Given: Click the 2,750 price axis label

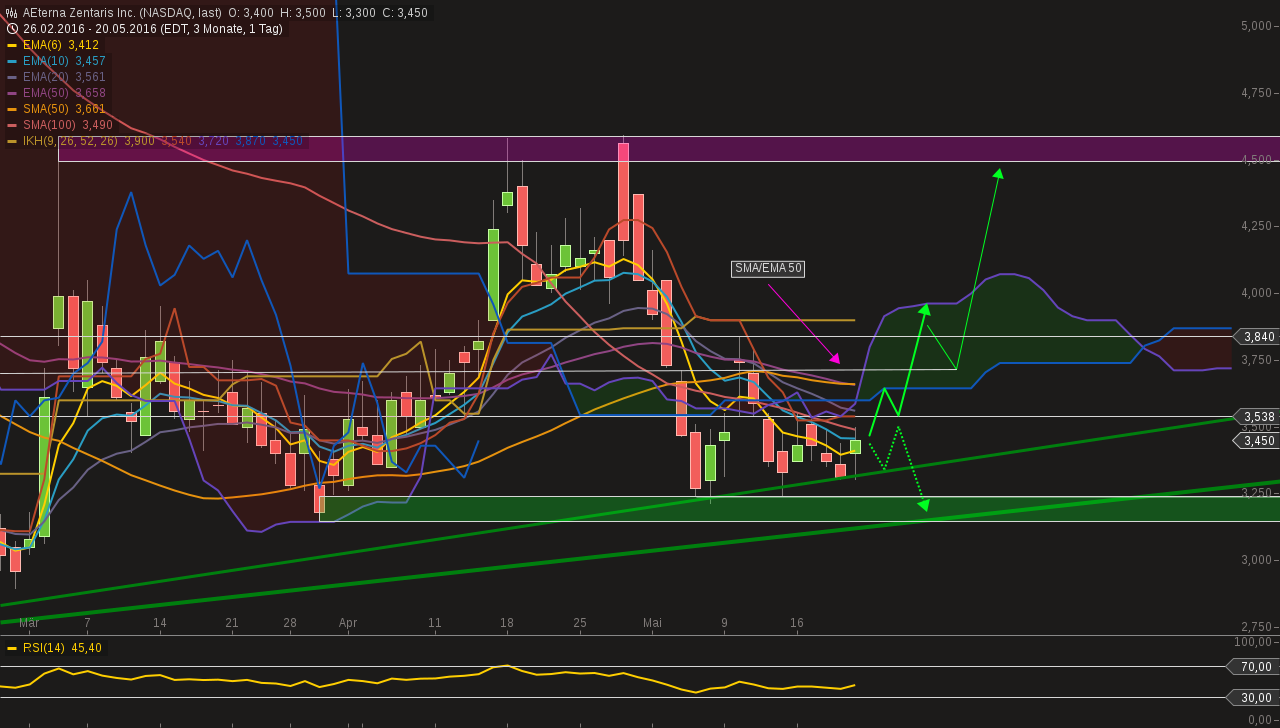Looking at the screenshot, I should pos(1256,627).
